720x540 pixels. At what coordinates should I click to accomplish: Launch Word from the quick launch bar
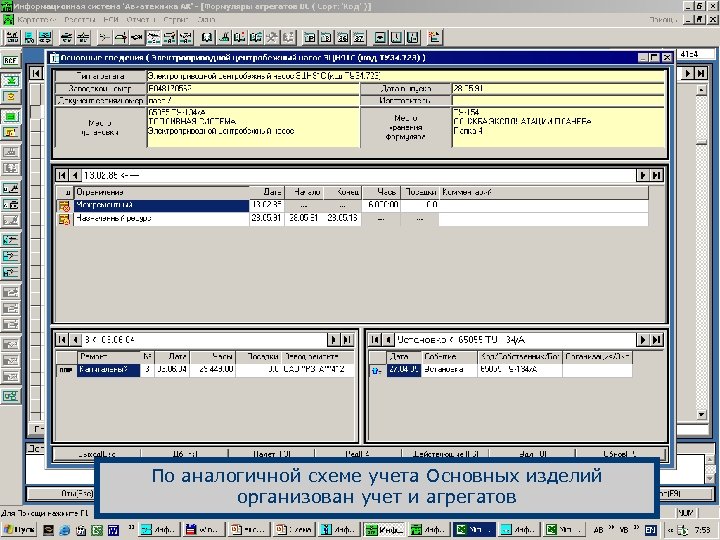click(x=113, y=530)
